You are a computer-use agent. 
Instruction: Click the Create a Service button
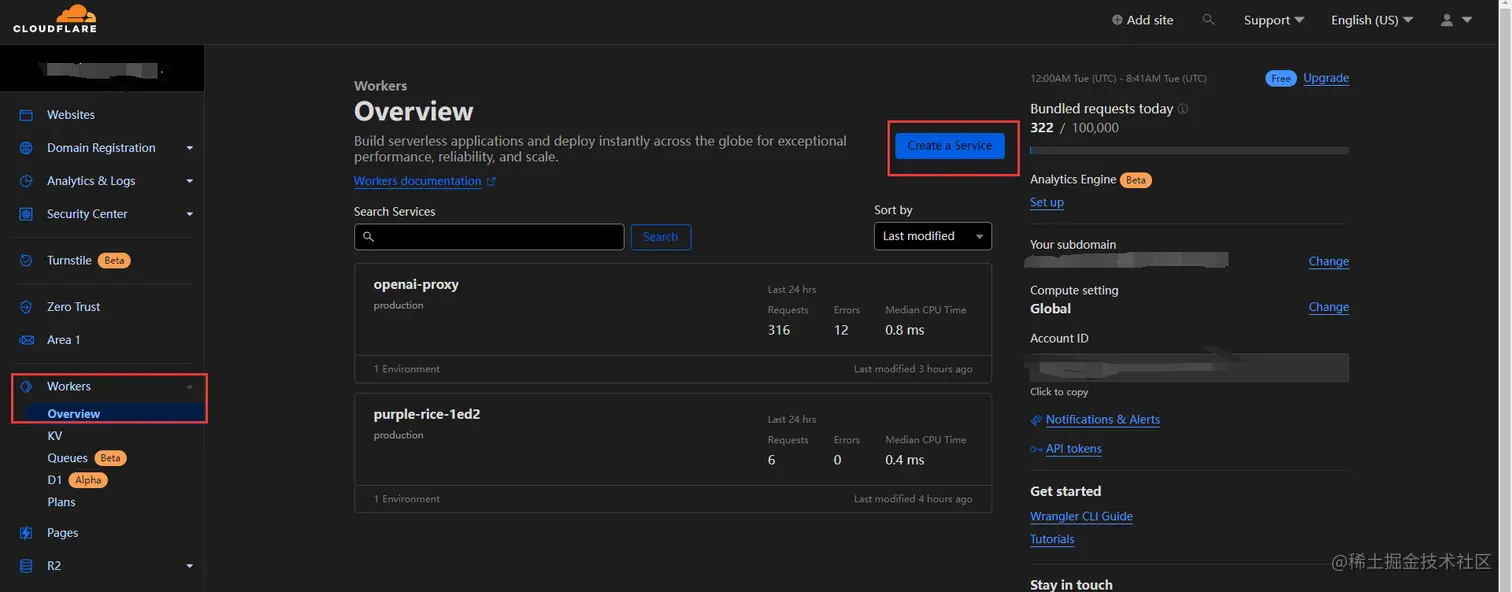click(950, 145)
